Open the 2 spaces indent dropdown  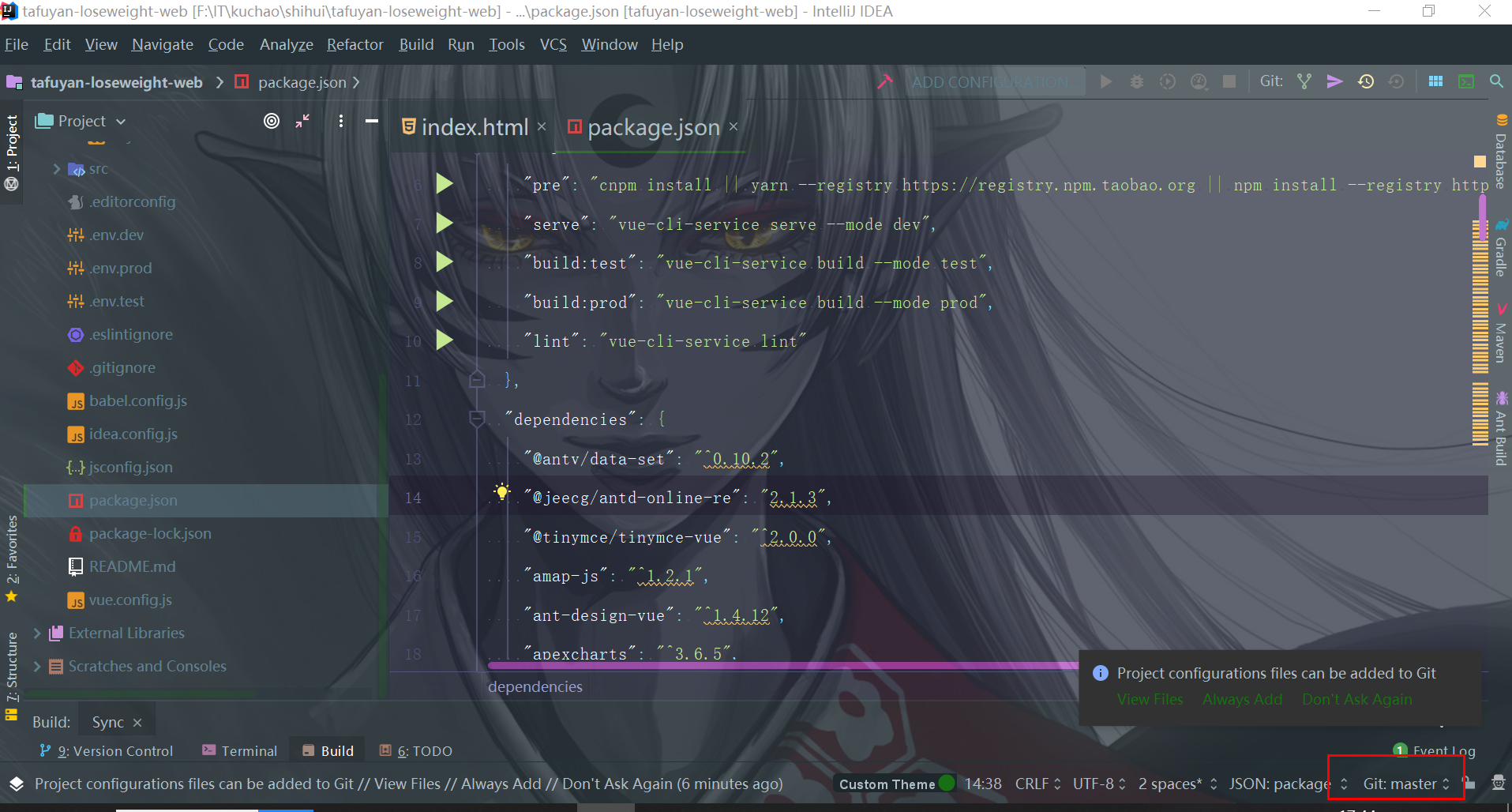point(1177,784)
